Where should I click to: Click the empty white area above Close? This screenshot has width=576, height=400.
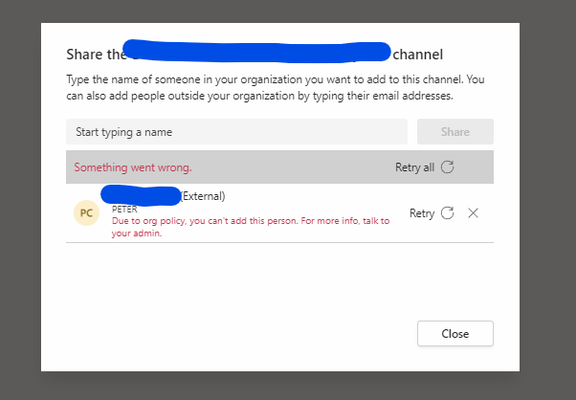pyautogui.click(x=279, y=281)
